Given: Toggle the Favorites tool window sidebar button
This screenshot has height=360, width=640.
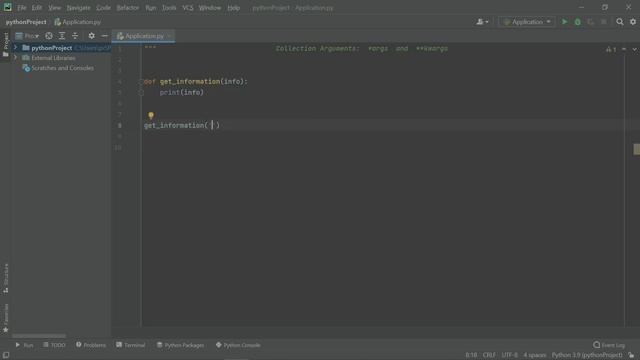Looking at the screenshot, I should [6, 318].
